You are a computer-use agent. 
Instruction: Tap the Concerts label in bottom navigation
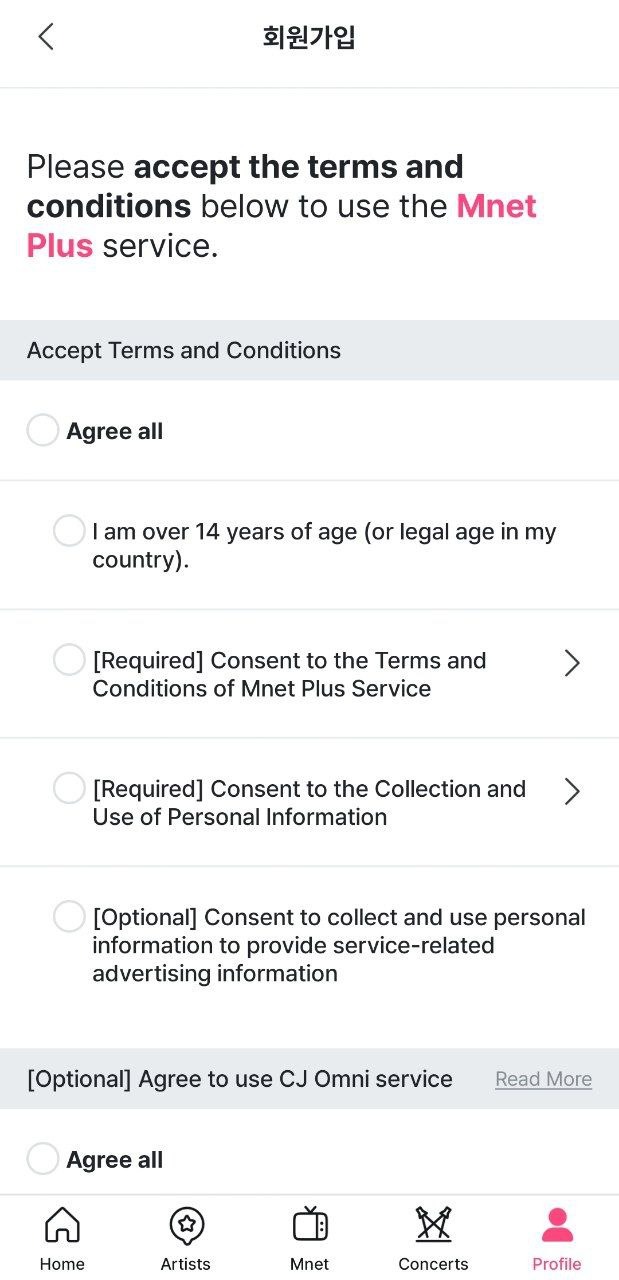point(433,1264)
